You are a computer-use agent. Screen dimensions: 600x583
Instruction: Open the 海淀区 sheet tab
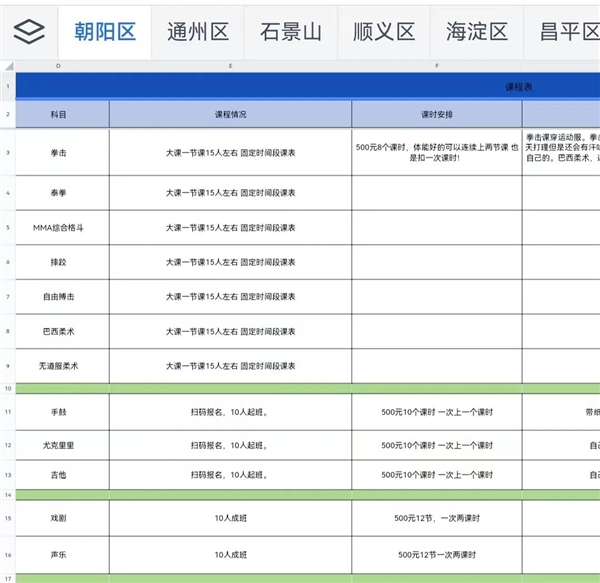(477, 32)
